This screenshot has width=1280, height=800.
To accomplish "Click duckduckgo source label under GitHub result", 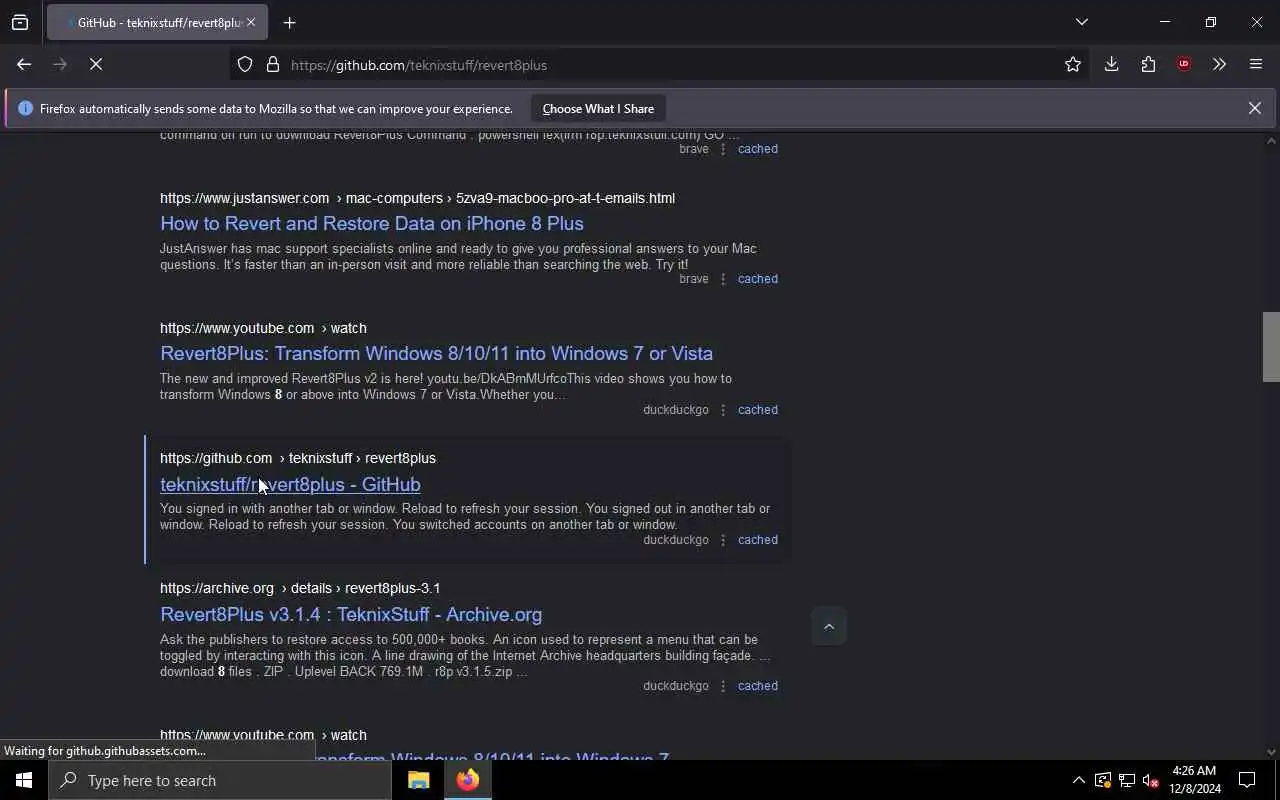I will coord(676,540).
